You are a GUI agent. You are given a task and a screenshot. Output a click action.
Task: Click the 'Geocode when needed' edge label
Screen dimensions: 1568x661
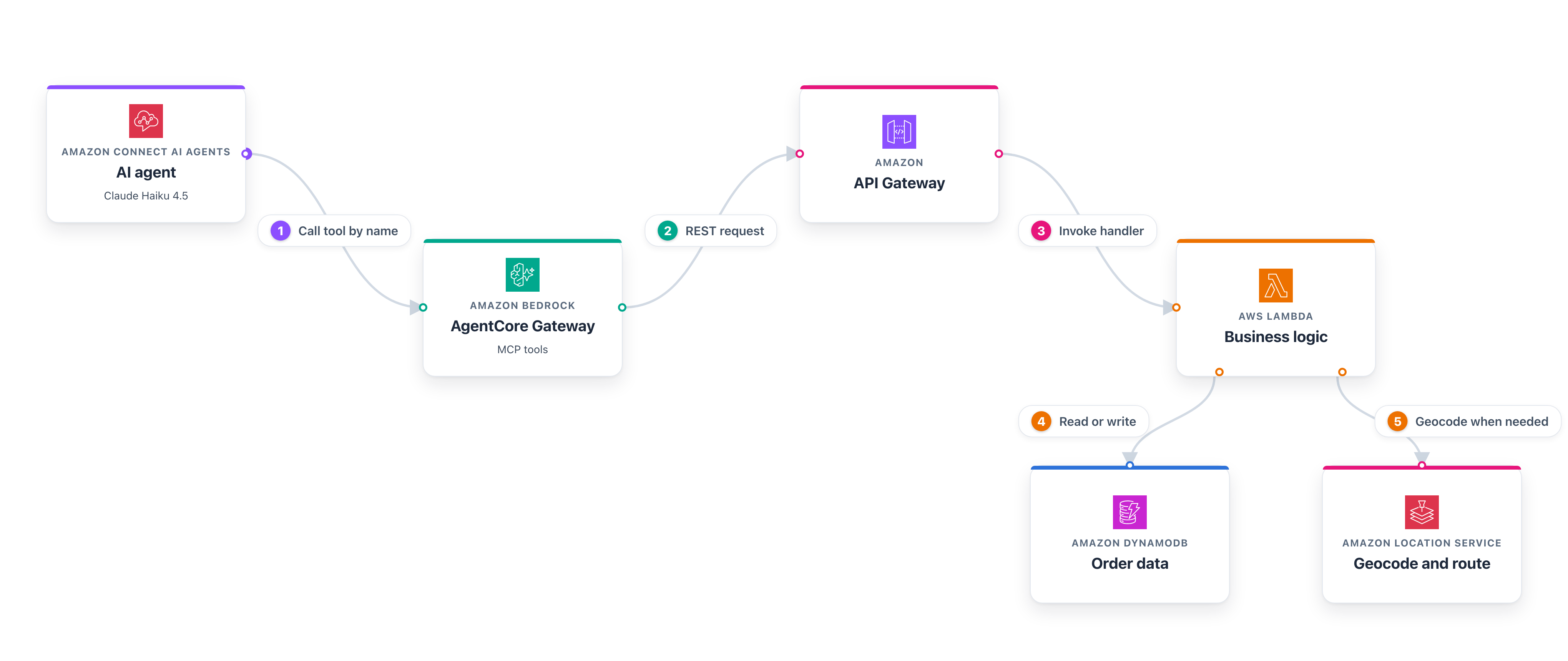point(1468,421)
